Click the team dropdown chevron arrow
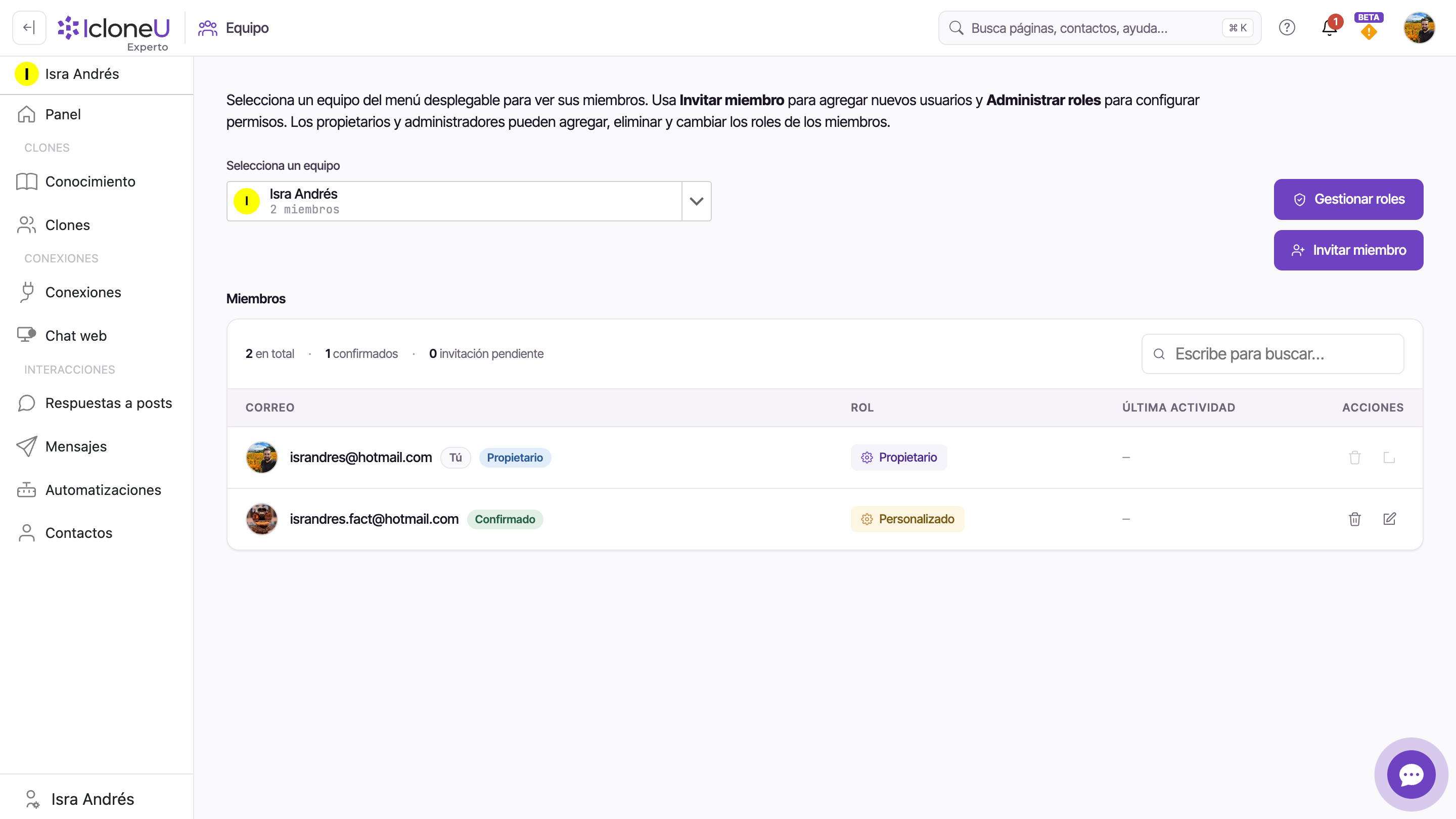 point(696,201)
